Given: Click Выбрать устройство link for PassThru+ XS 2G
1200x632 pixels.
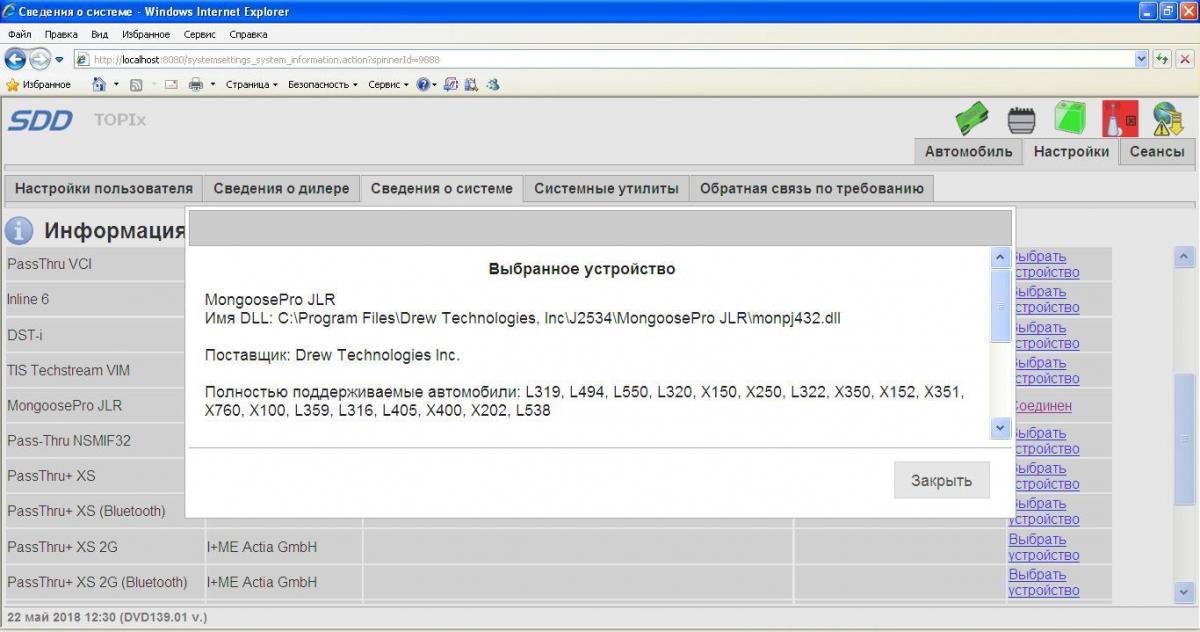Looking at the screenshot, I should (x=1044, y=547).
